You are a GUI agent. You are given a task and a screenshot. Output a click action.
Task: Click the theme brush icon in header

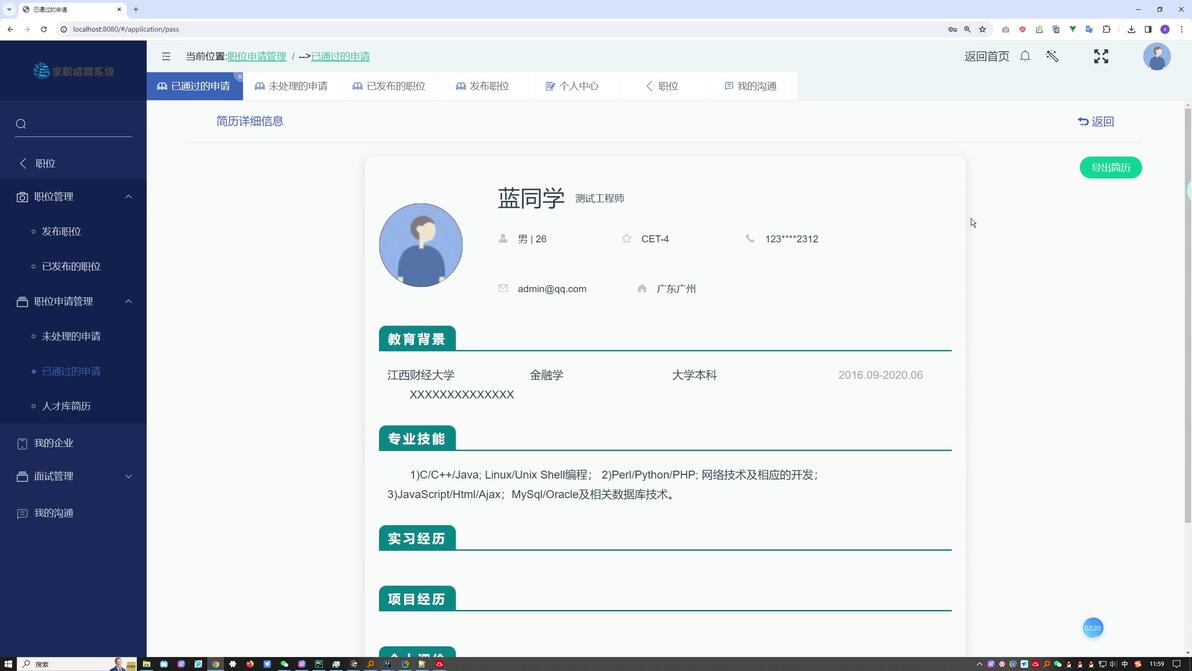(x=1052, y=56)
